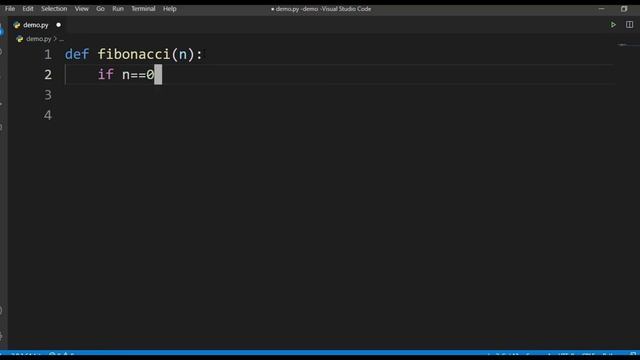Click demo.py in the breadcrumb path
The height and width of the screenshot is (360, 640).
39,39
